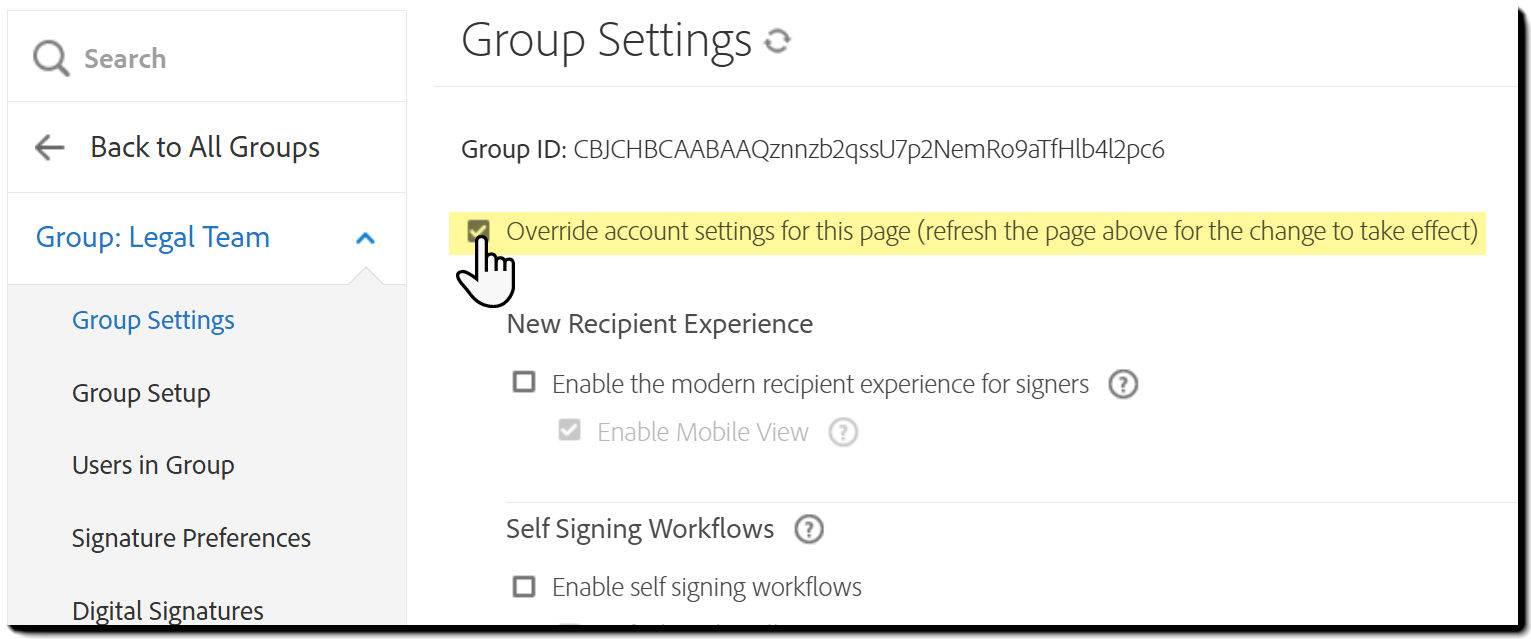Click the back arrow icon
Image resolution: width=1531 pixels, height=639 pixels.
[x=48, y=147]
